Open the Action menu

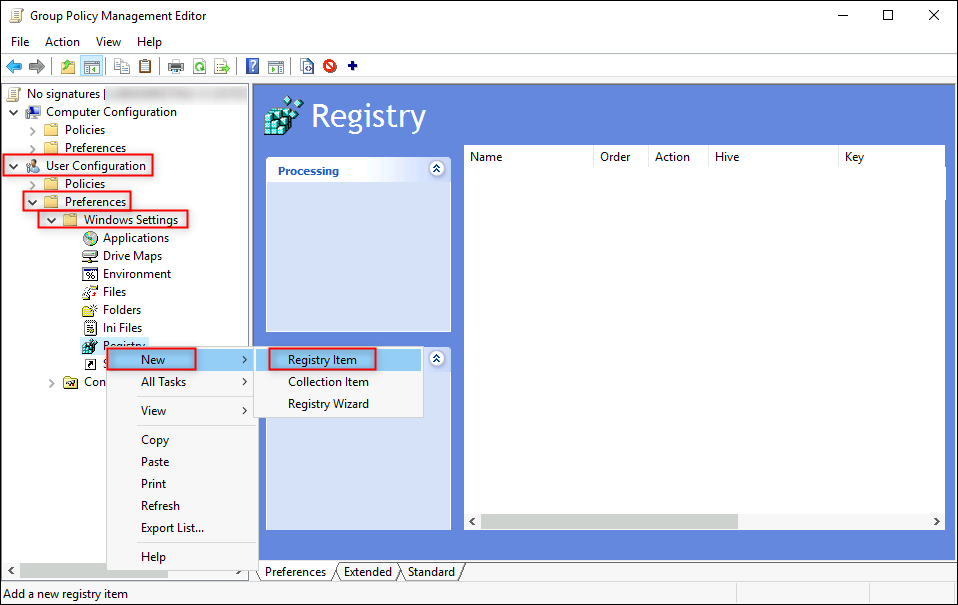pos(62,42)
